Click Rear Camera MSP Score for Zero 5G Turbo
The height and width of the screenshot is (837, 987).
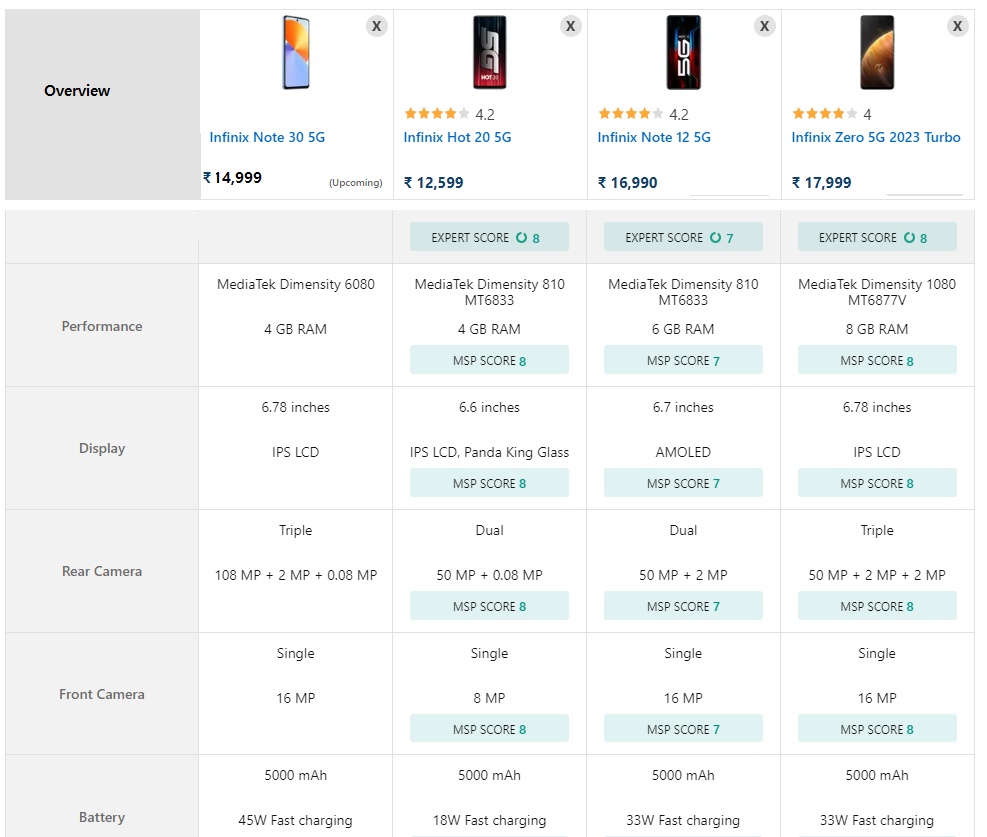(877, 606)
